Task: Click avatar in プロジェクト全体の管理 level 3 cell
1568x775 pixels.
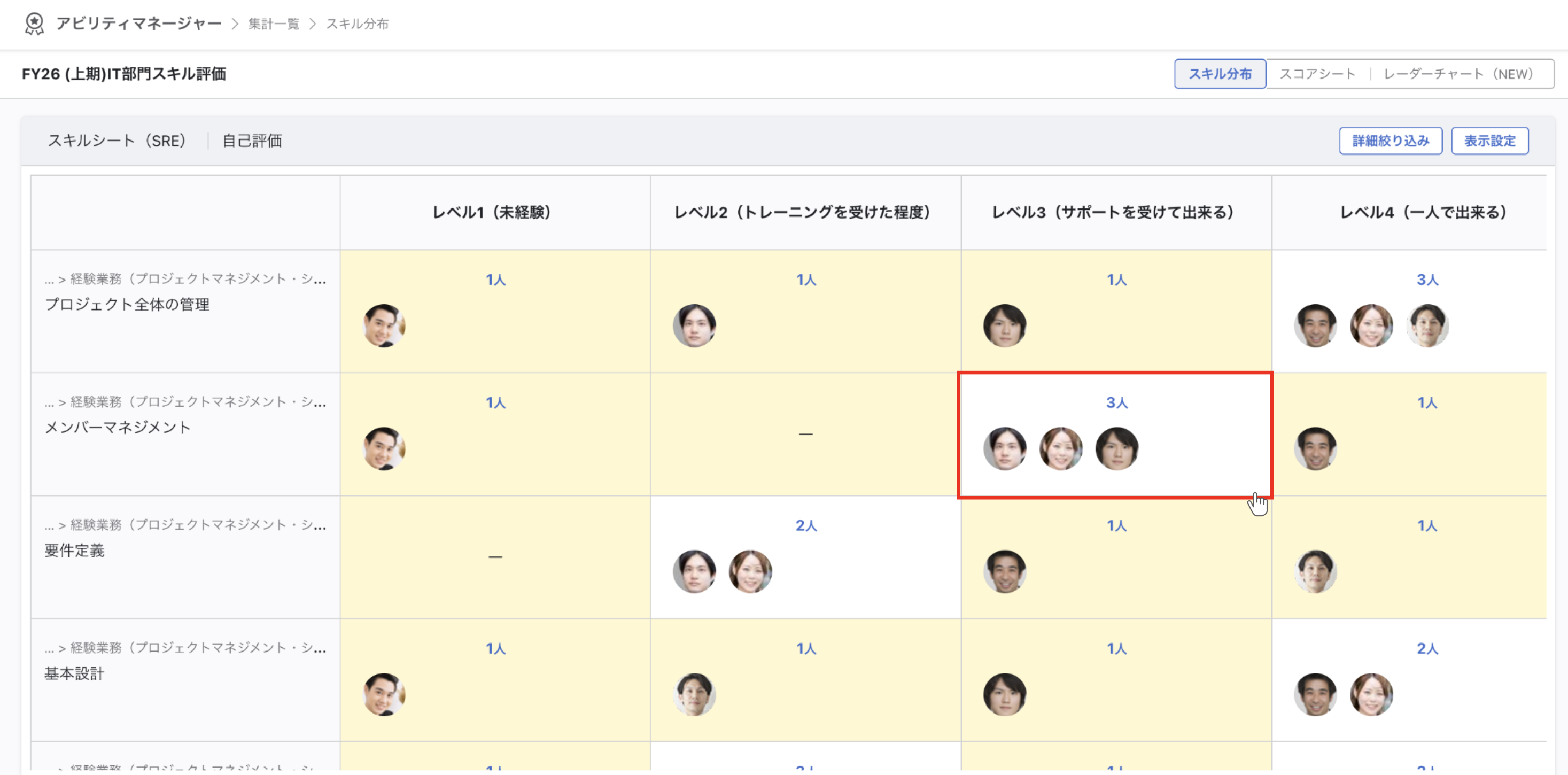Action: (1005, 325)
